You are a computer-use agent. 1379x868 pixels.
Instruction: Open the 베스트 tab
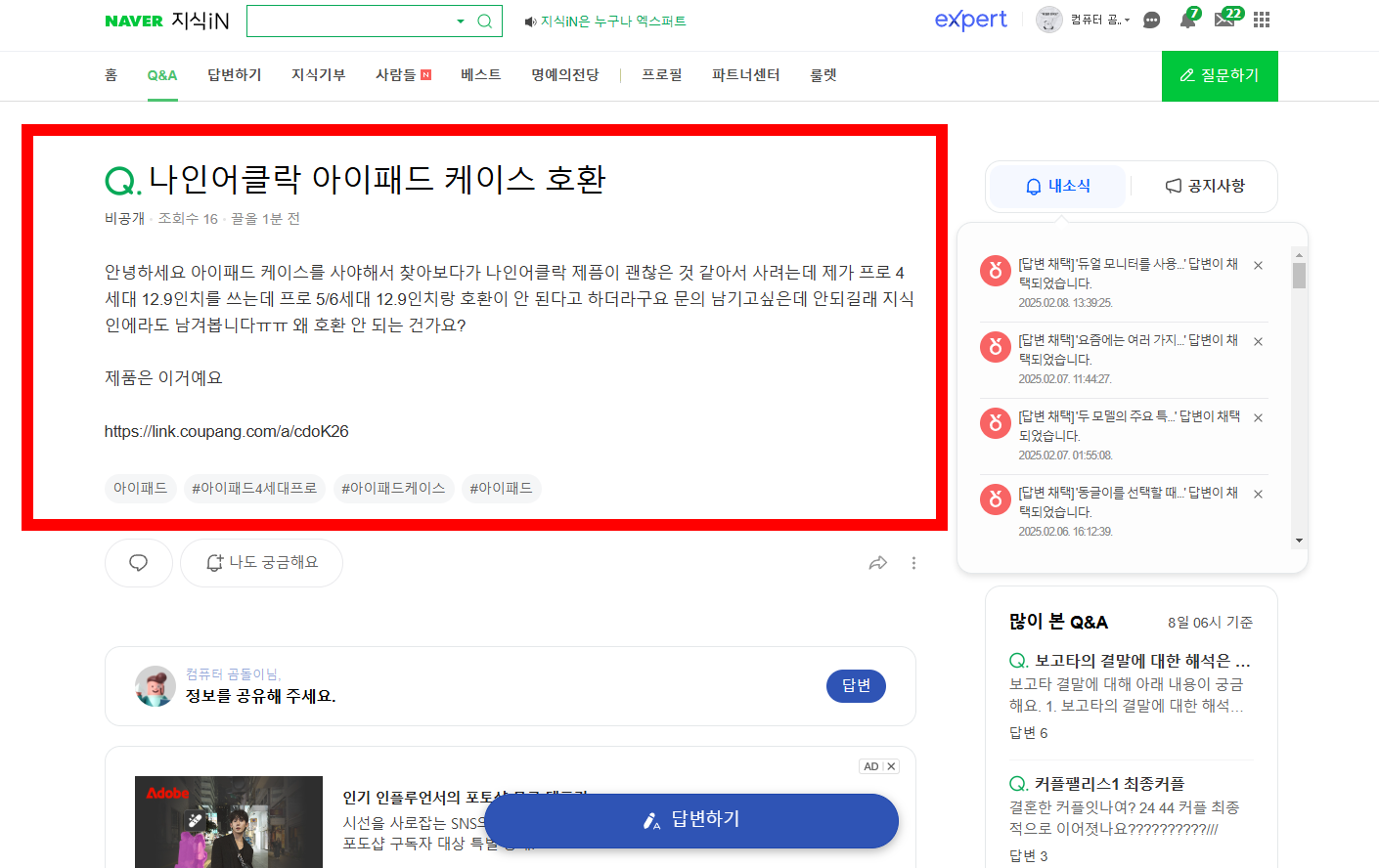pyautogui.click(x=481, y=75)
